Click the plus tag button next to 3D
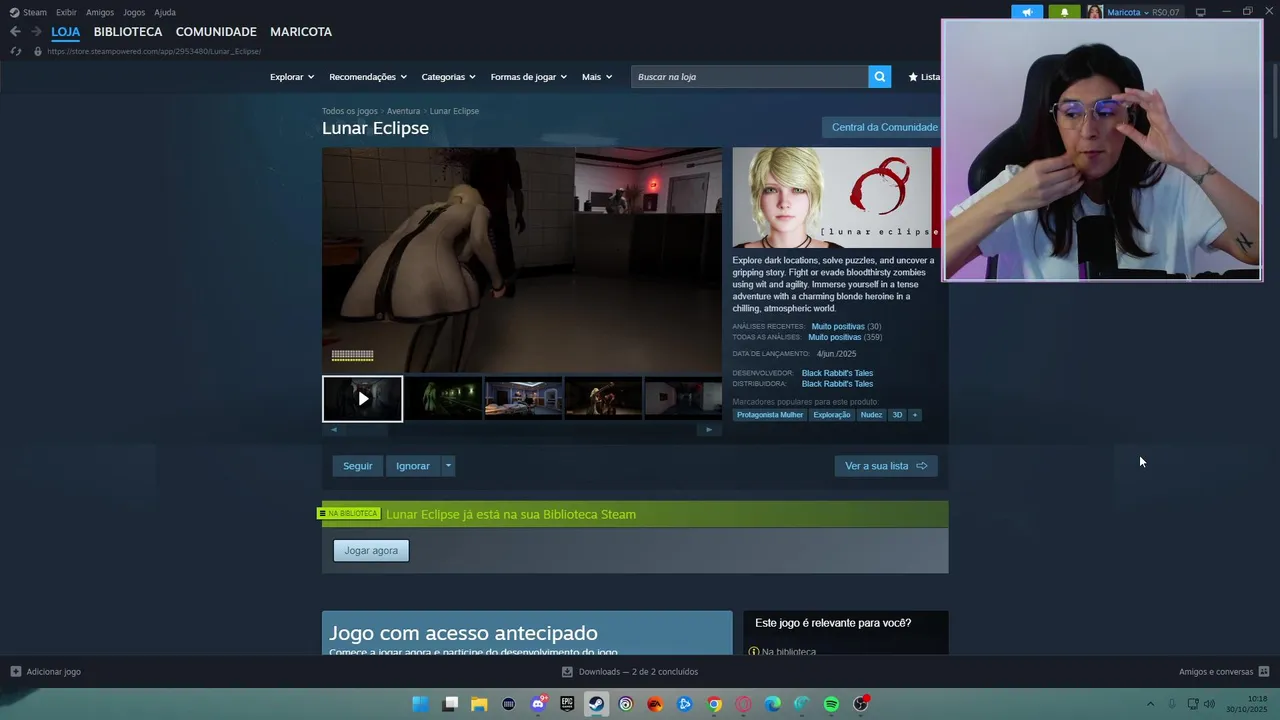The width and height of the screenshot is (1280, 720). pos(914,415)
